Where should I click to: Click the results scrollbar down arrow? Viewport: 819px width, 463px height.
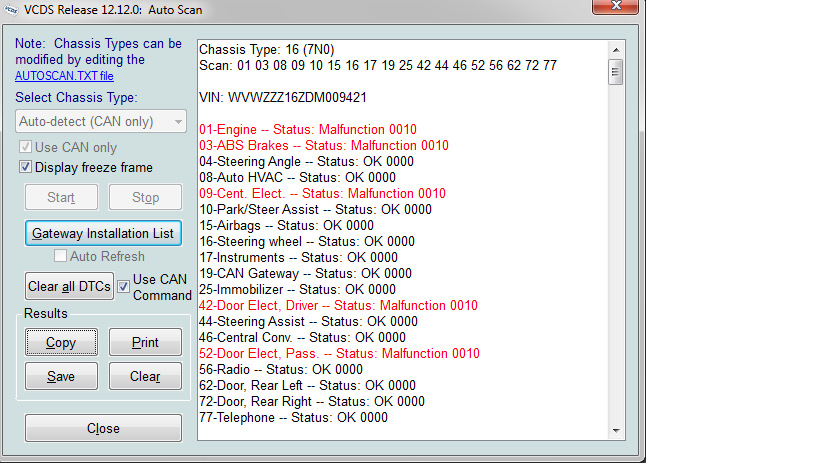tap(616, 431)
